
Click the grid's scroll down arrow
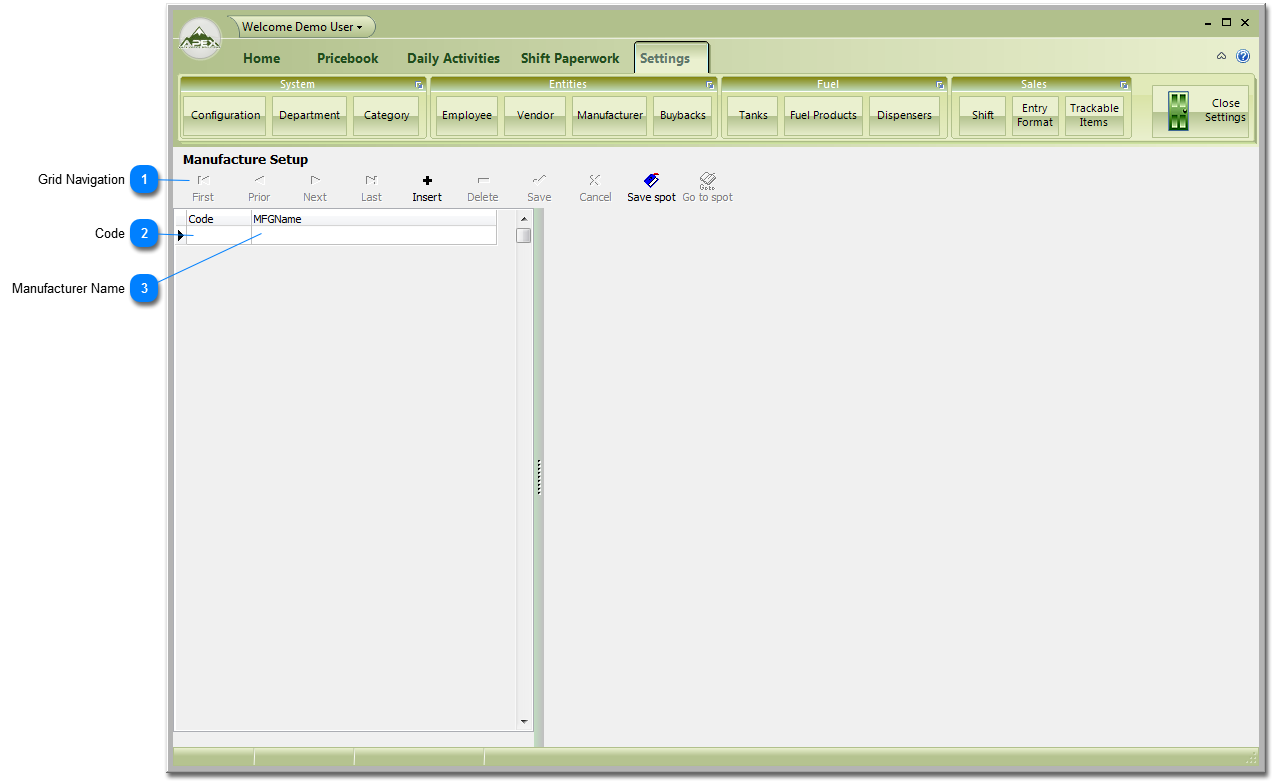pos(524,721)
